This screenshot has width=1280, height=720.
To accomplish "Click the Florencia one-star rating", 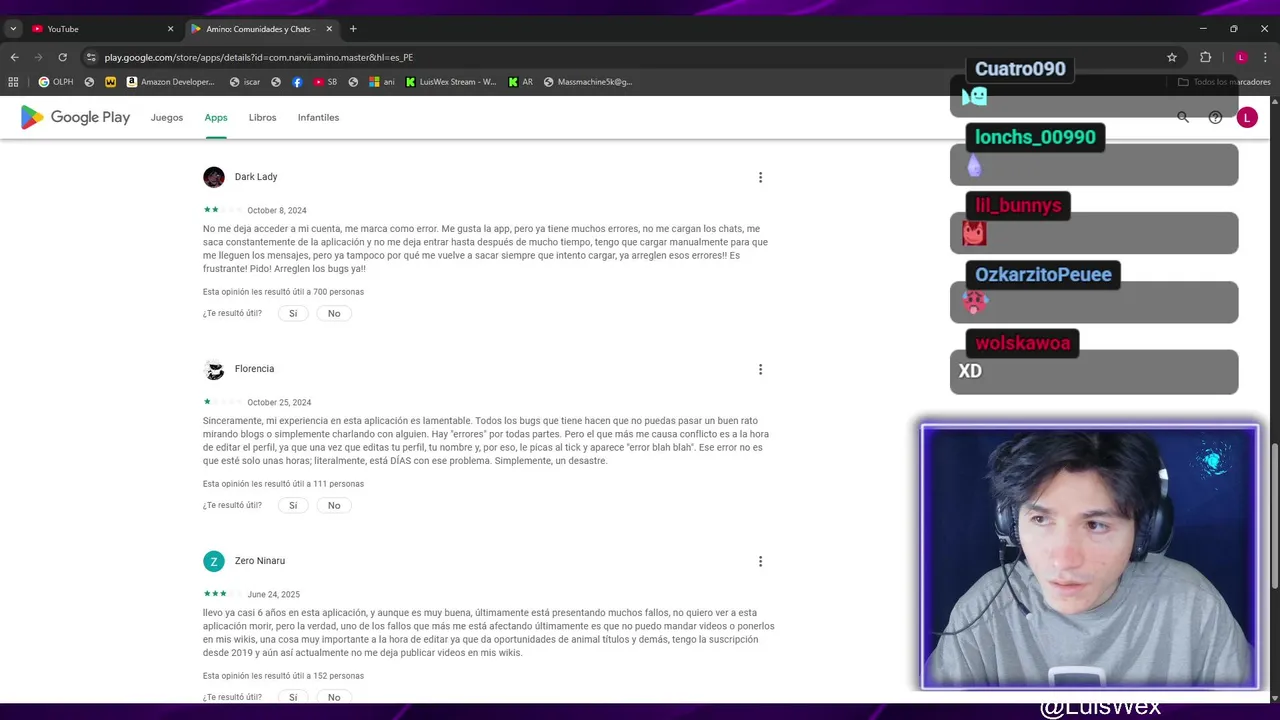I will pyautogui.click(x=222, y=402).
